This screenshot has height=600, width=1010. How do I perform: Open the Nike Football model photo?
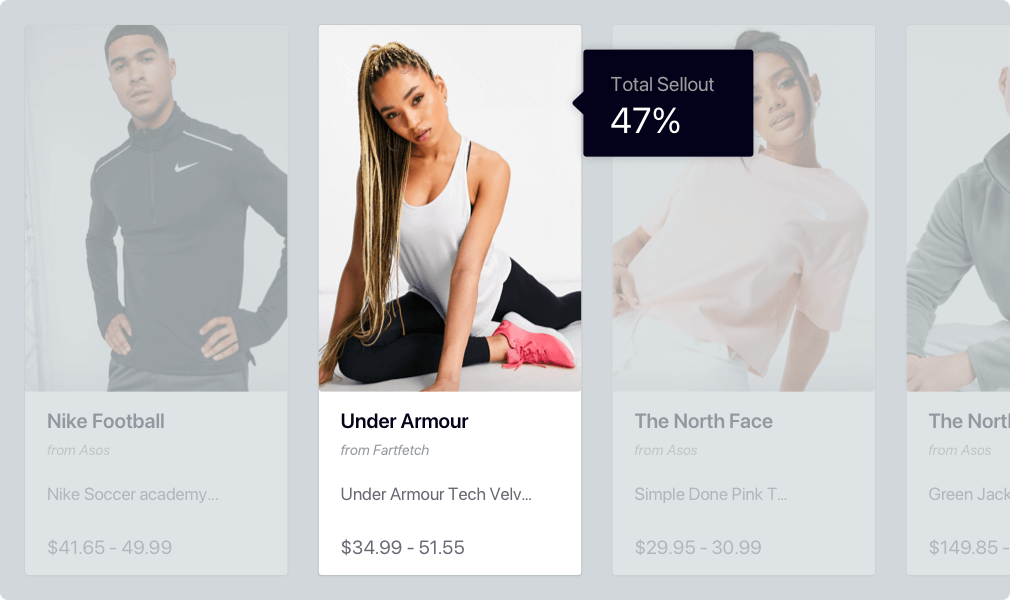[x=156, y=208]
